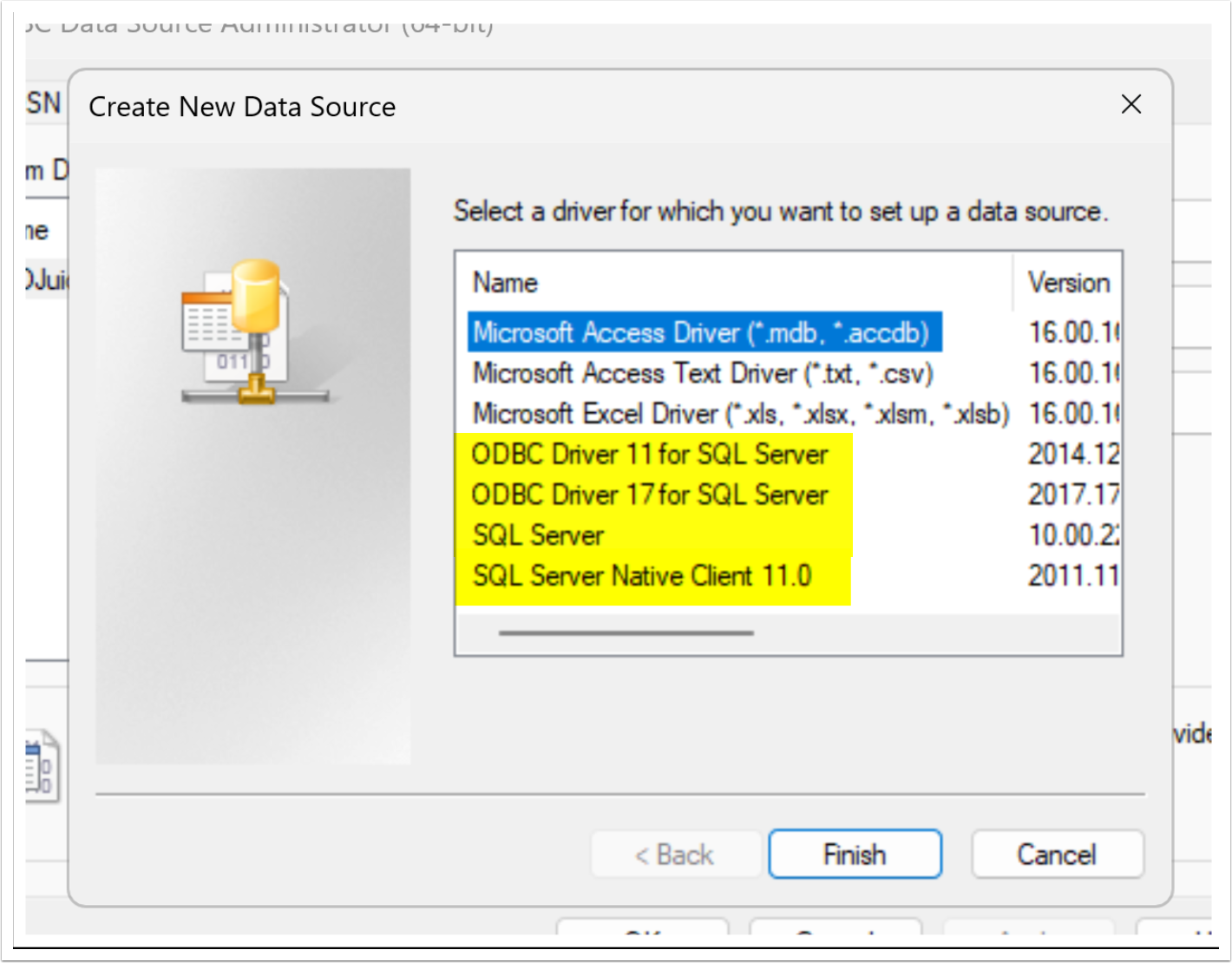This screenshot has width=1232, height=963.
Task: Click the file icon in ODBC Administrator window
Action: [x=42, y=767]
